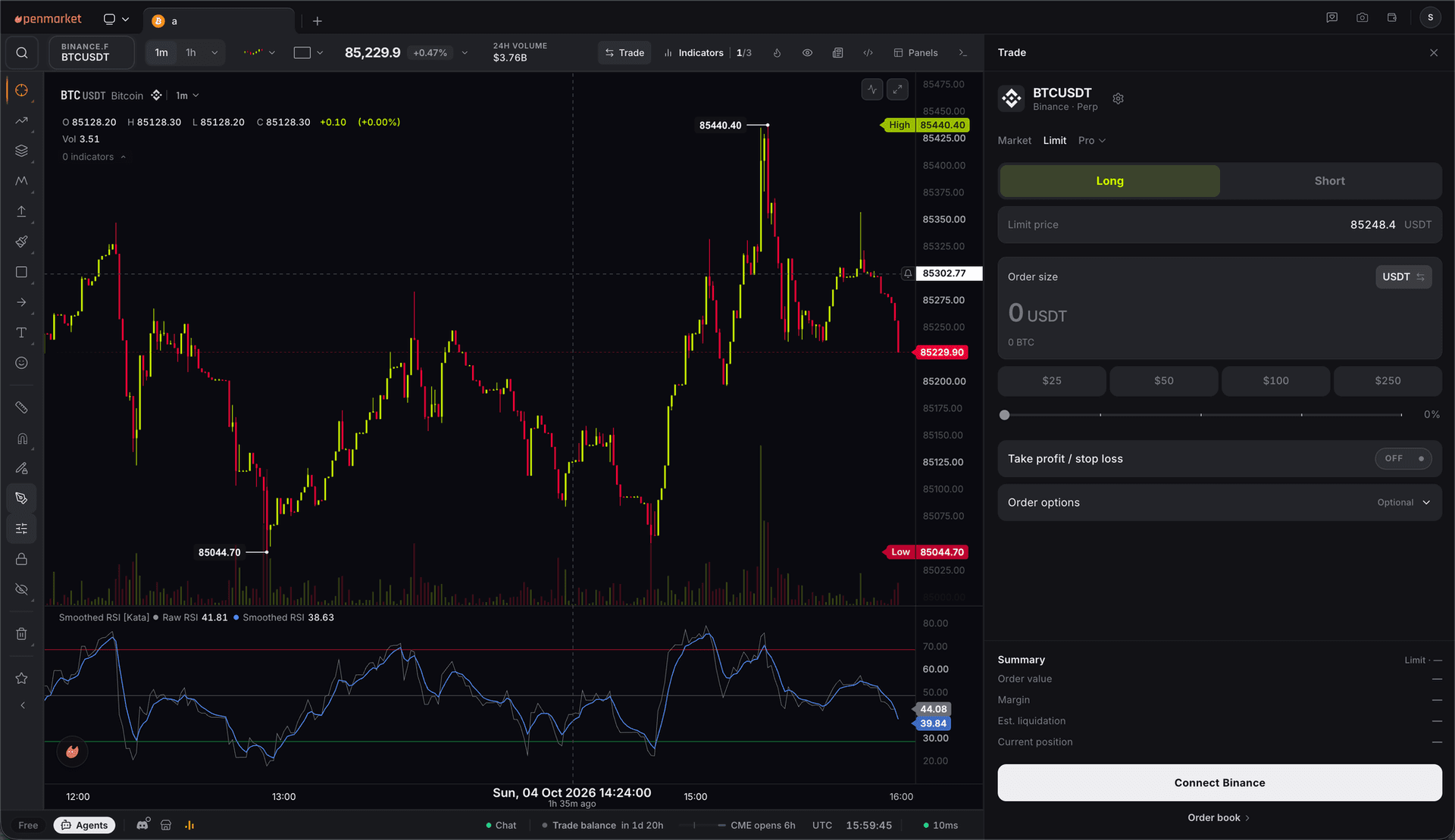Delete drawings with trash icon
The image size is (1455, 840).
(21, 634)
